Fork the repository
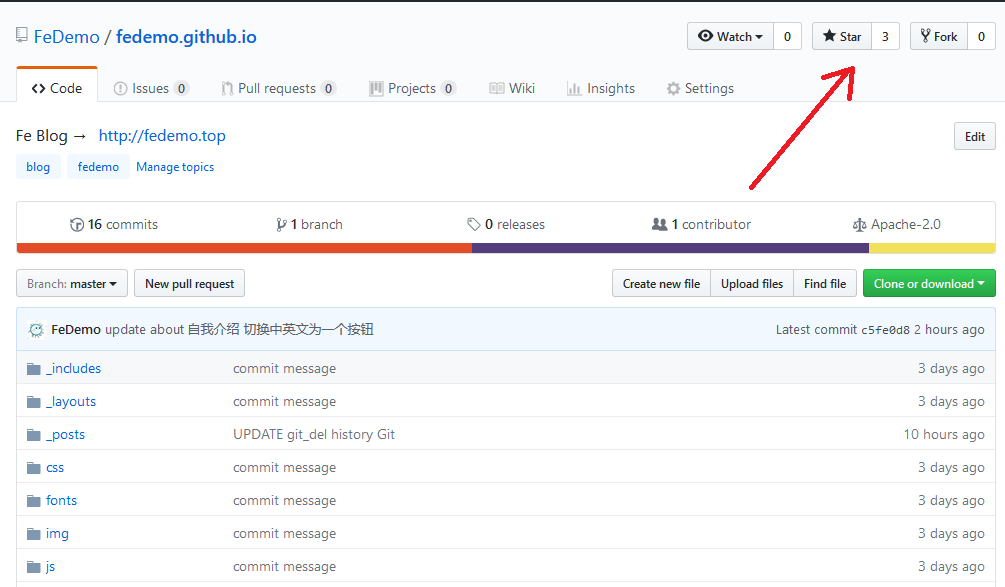1005x587 pixels. coord(939,37)
